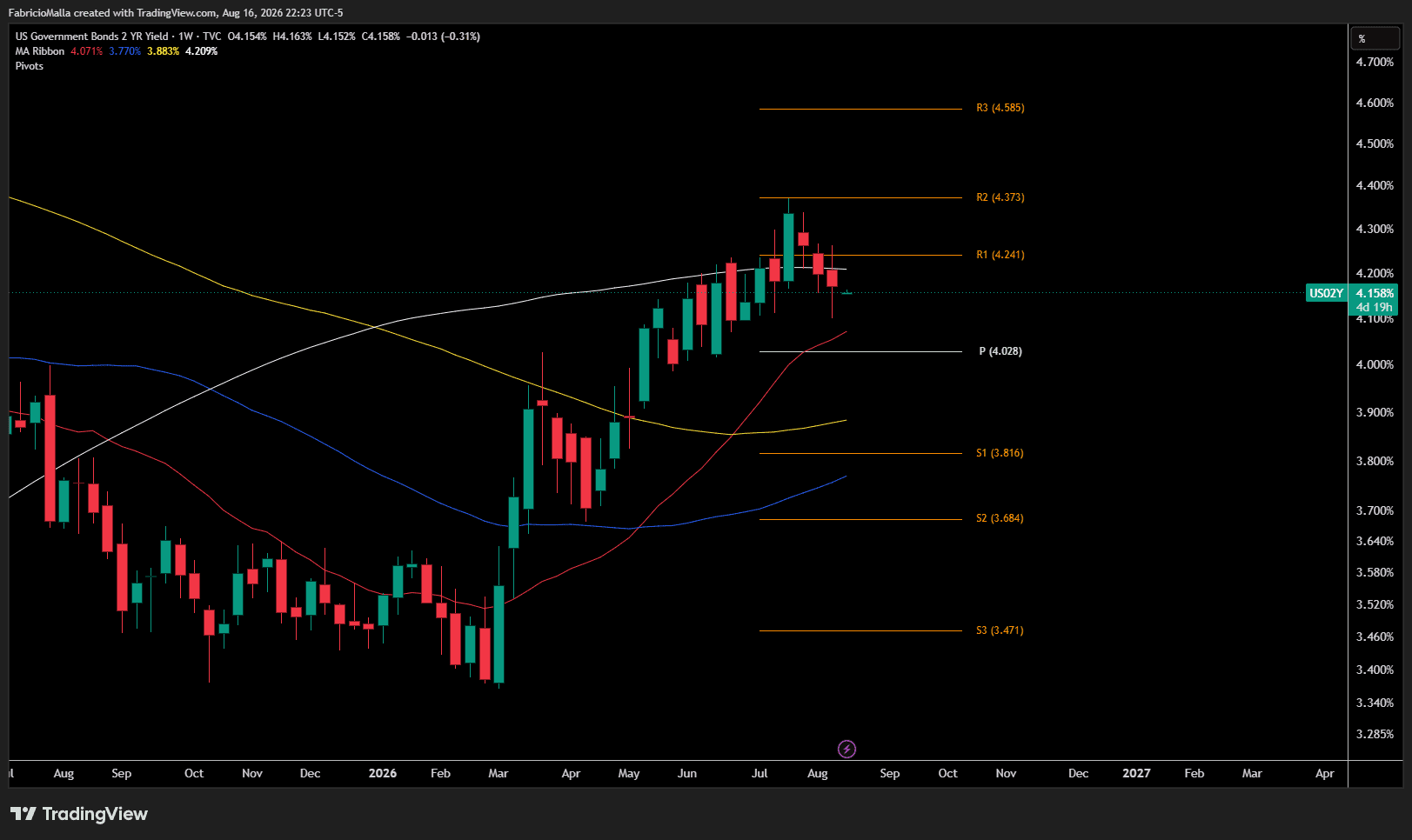Viewport: 1412px width, 840px height.
Task: Select the MA Ribbon indicator label
Action: point(40,51)
